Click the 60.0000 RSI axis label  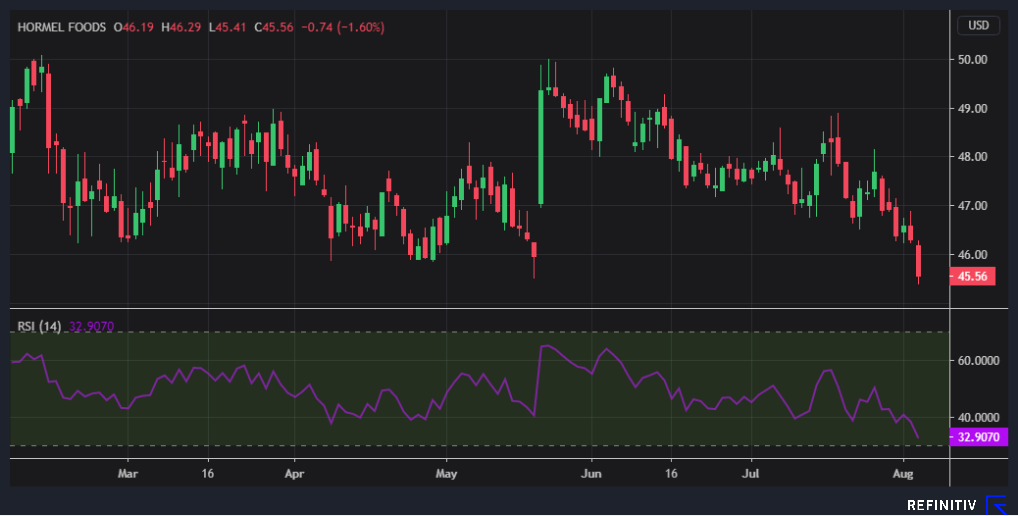(978, 361)
